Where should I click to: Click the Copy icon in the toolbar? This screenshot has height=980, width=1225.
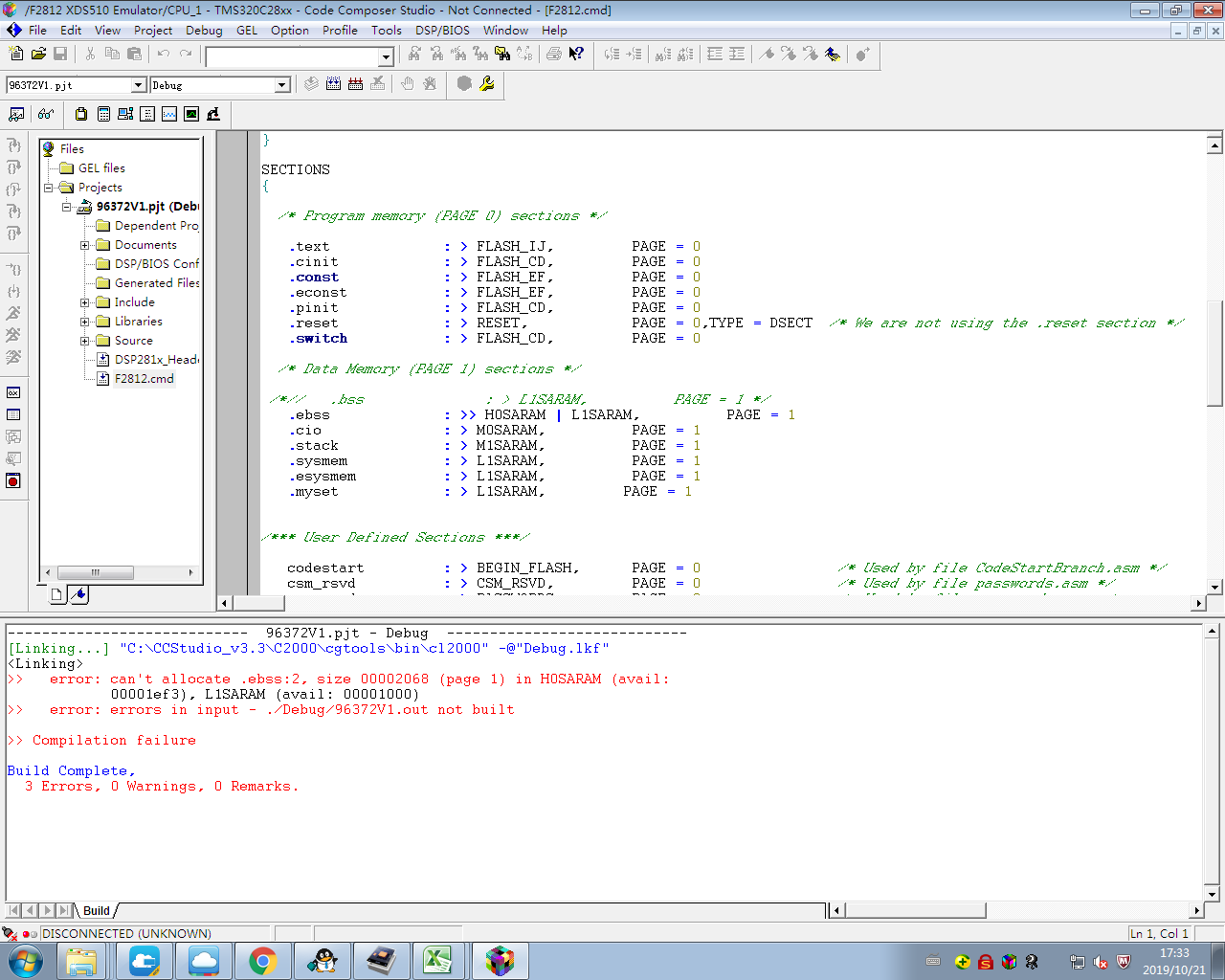(112, 55)
